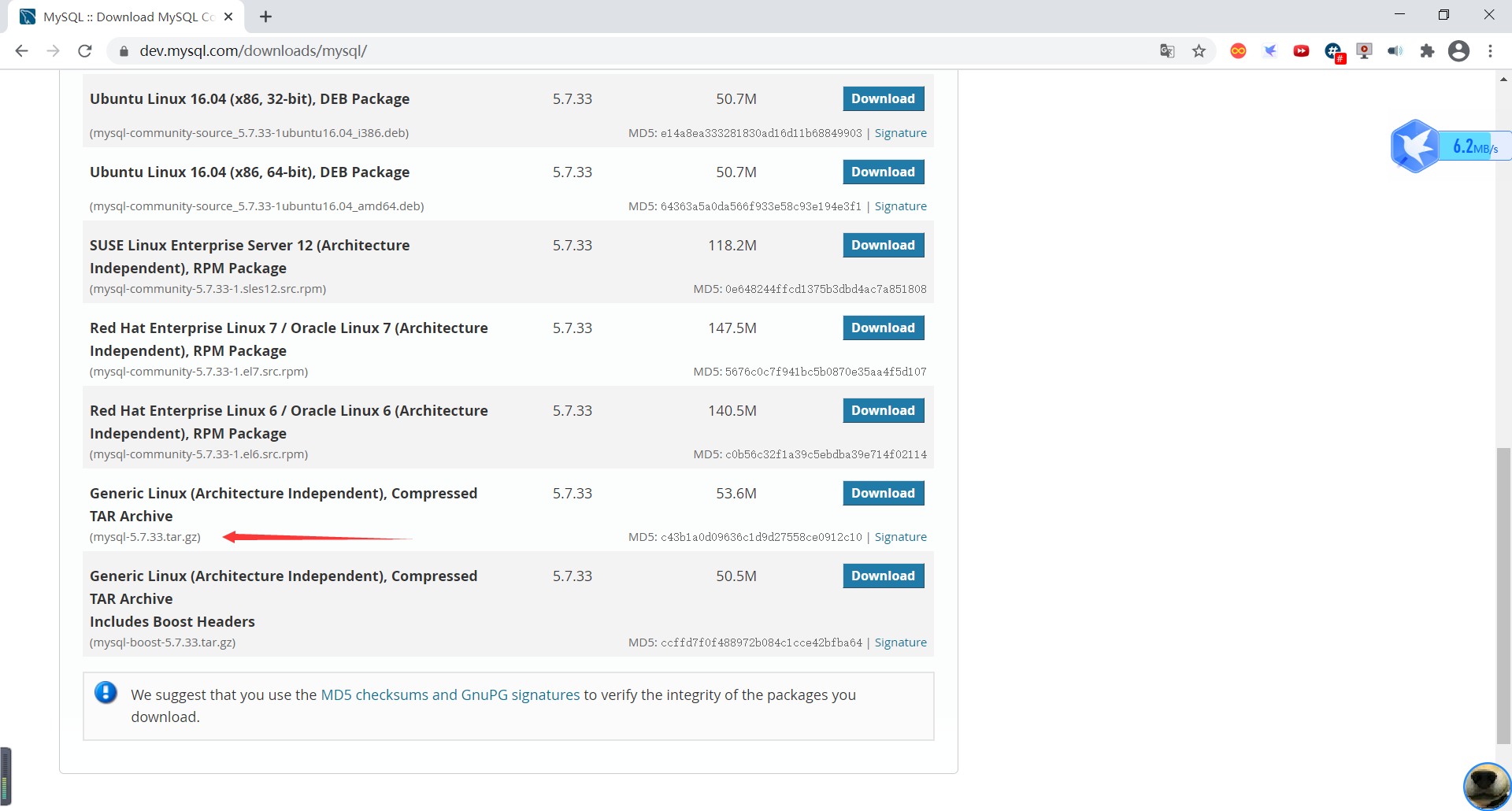Open the Chrome profile account icon
The height and width of the screenshot is (811, 1512).
[1458, 51]
